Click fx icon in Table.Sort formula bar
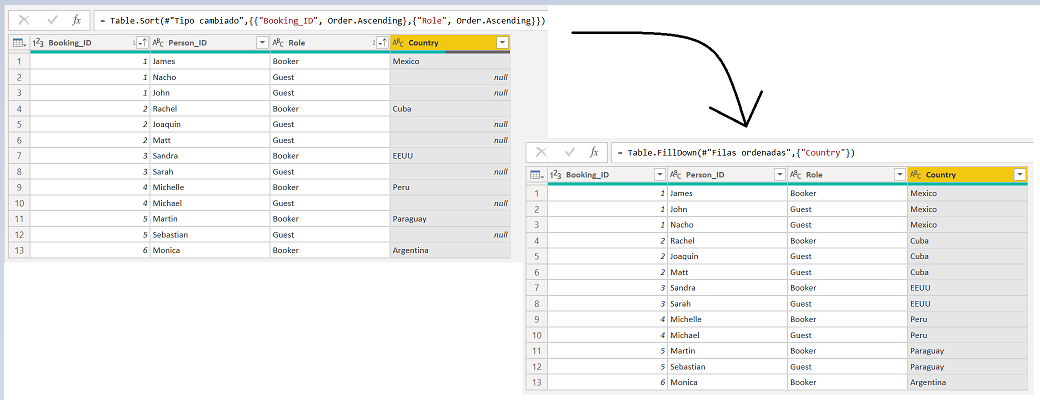Viewport: 1040px width, 400px height. point(76,21)
